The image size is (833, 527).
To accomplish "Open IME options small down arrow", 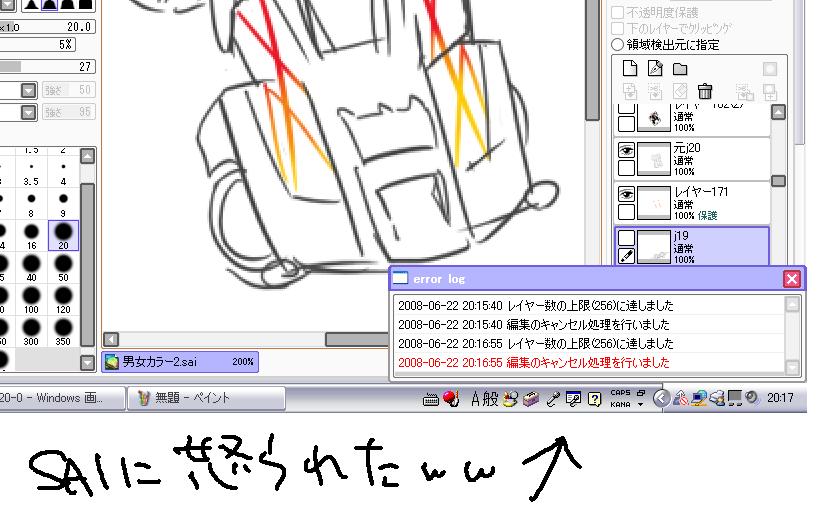I will point(641,405).
